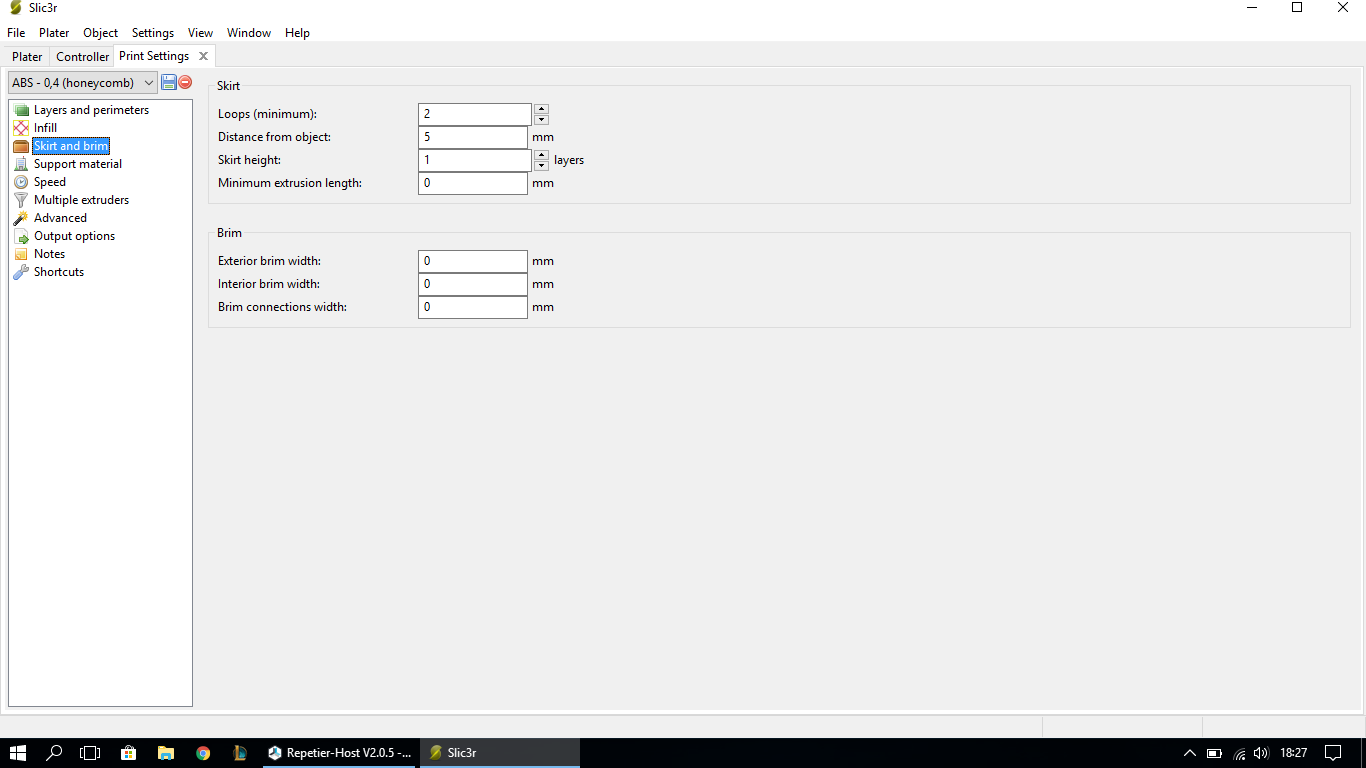Image resolution: width=1366 pixels, height=768 pixels.
Task: Open Multiple extruders funnel icon
Action: (21, 200)
